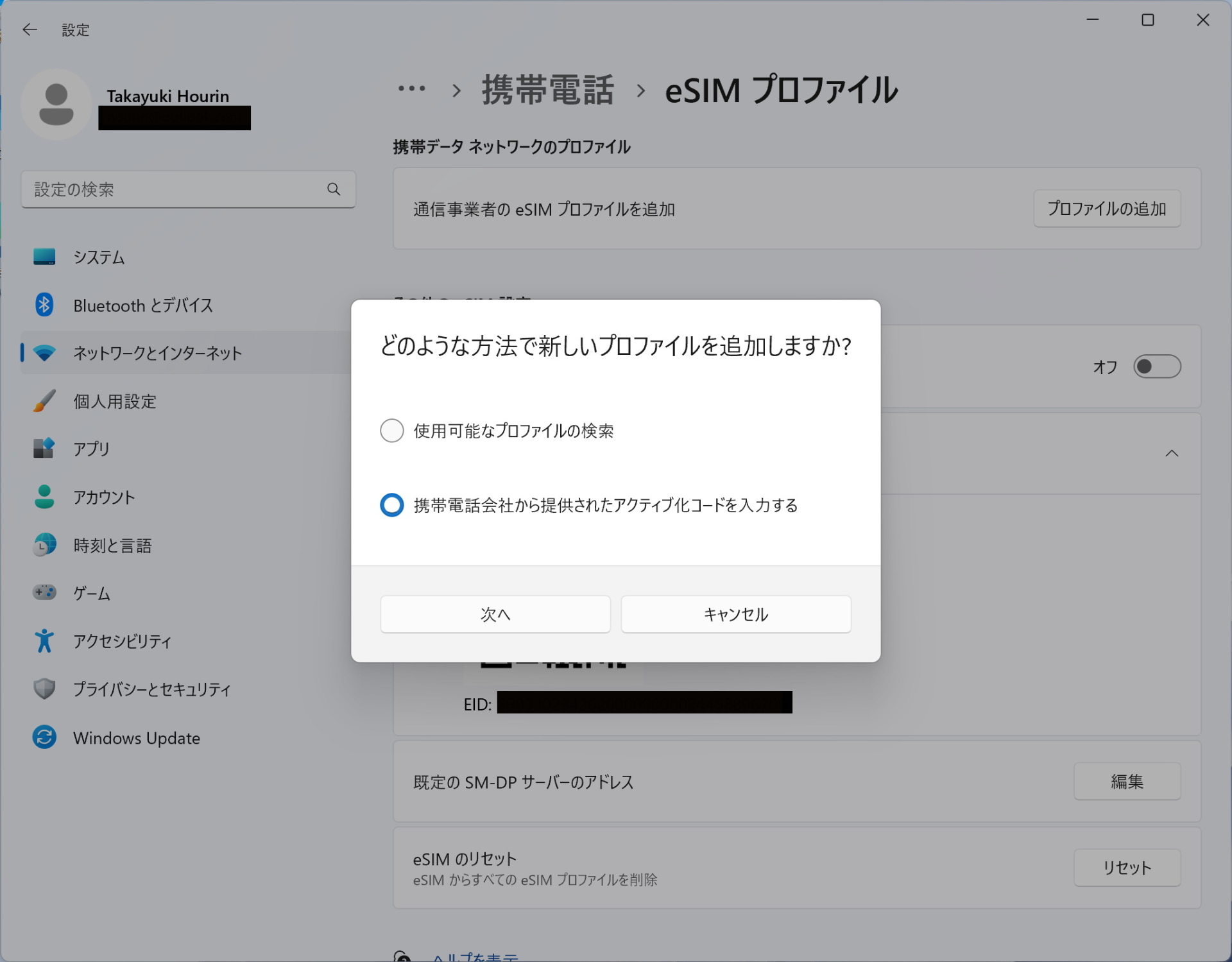This screenshot has height=962, width=1232.
Task: Click リセット to reset the eSIM
Action: pyautogui.click(x=1127, y=868)
